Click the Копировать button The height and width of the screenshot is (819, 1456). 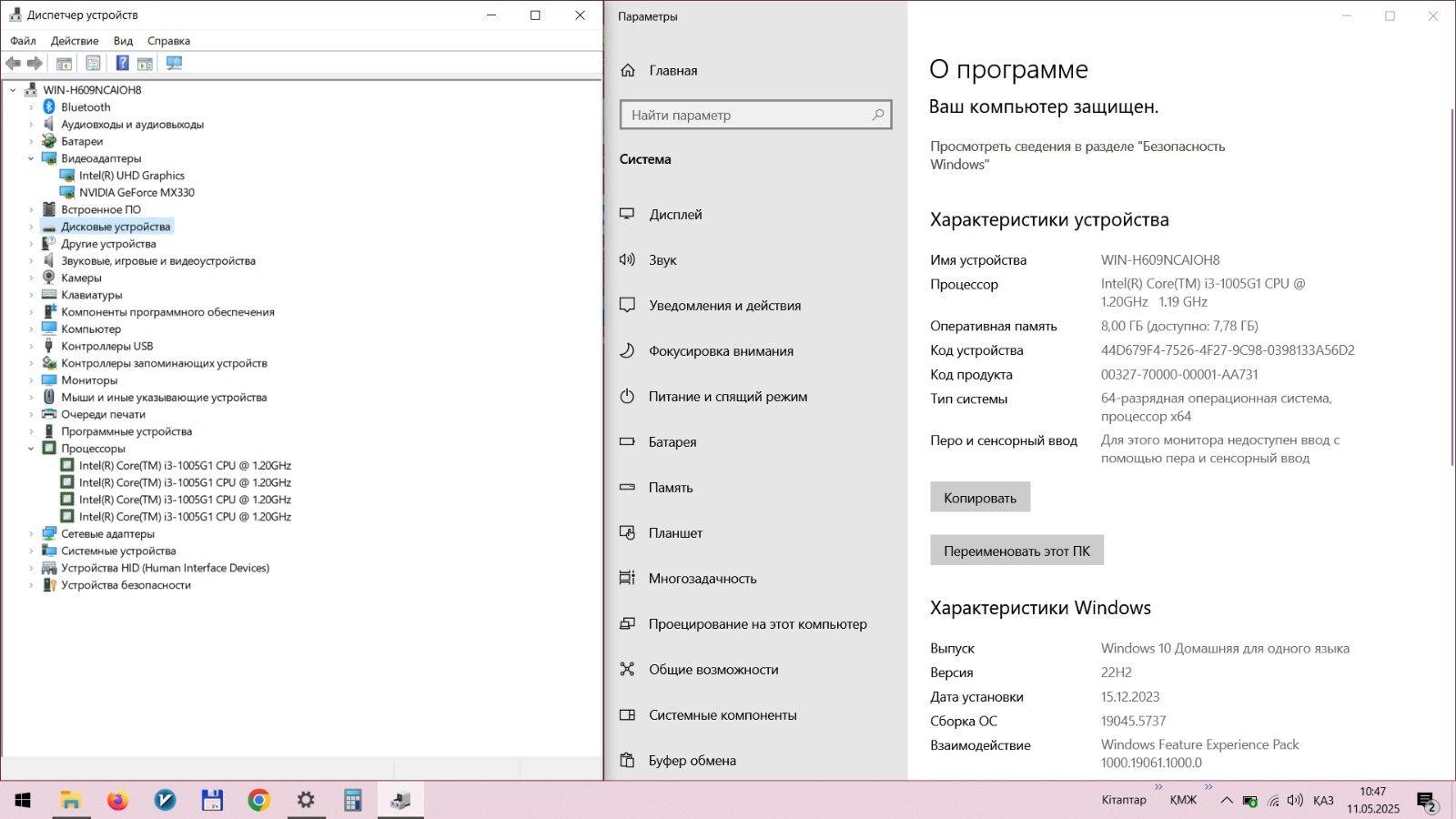click(980, 498)
